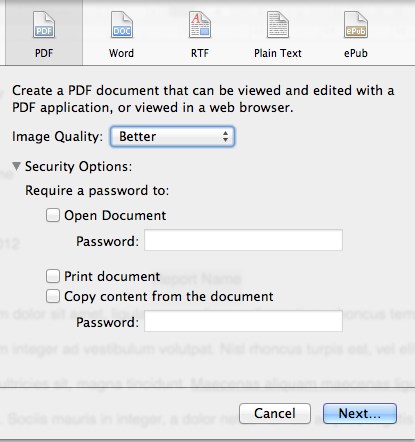The image size is (415, 442).
Task: Check Copy content from the document
Action: pos(53,296)
